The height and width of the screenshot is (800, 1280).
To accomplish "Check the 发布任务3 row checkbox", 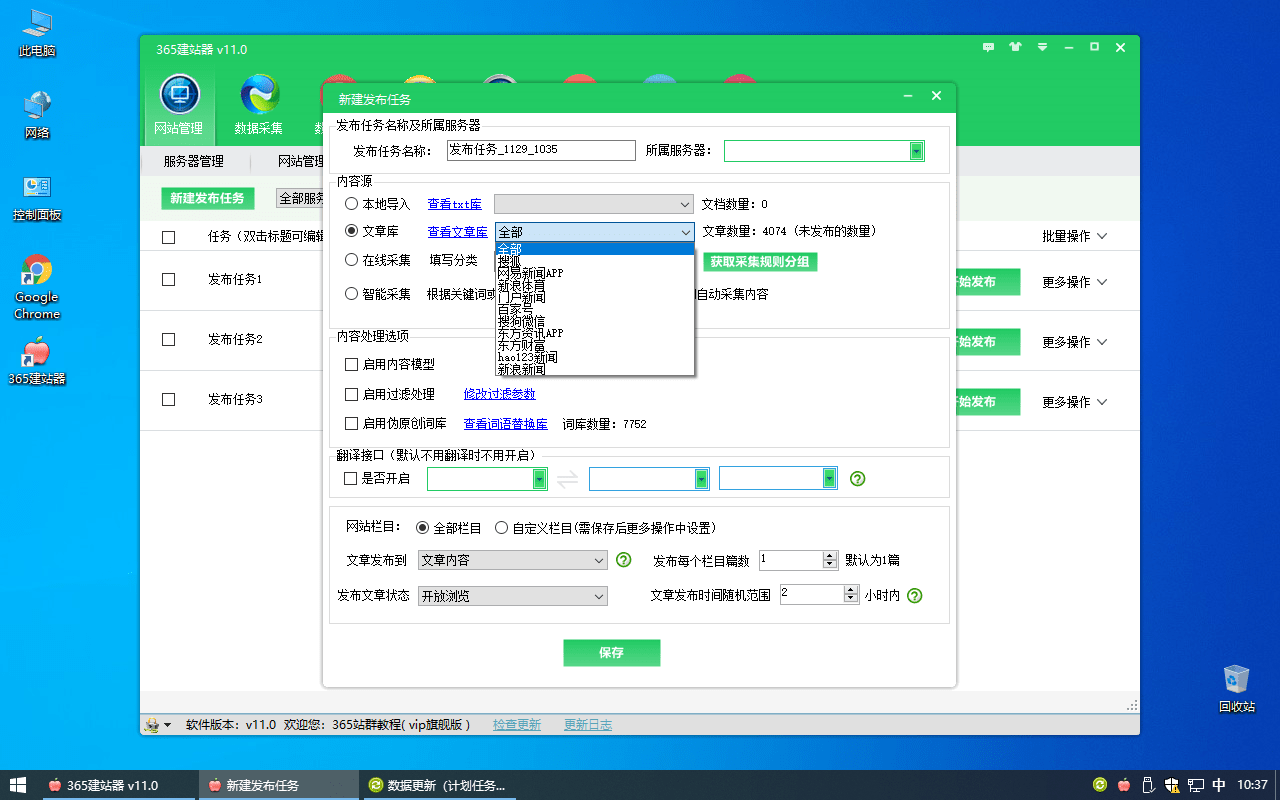I will pyautogui.click(x=168, y=400).
